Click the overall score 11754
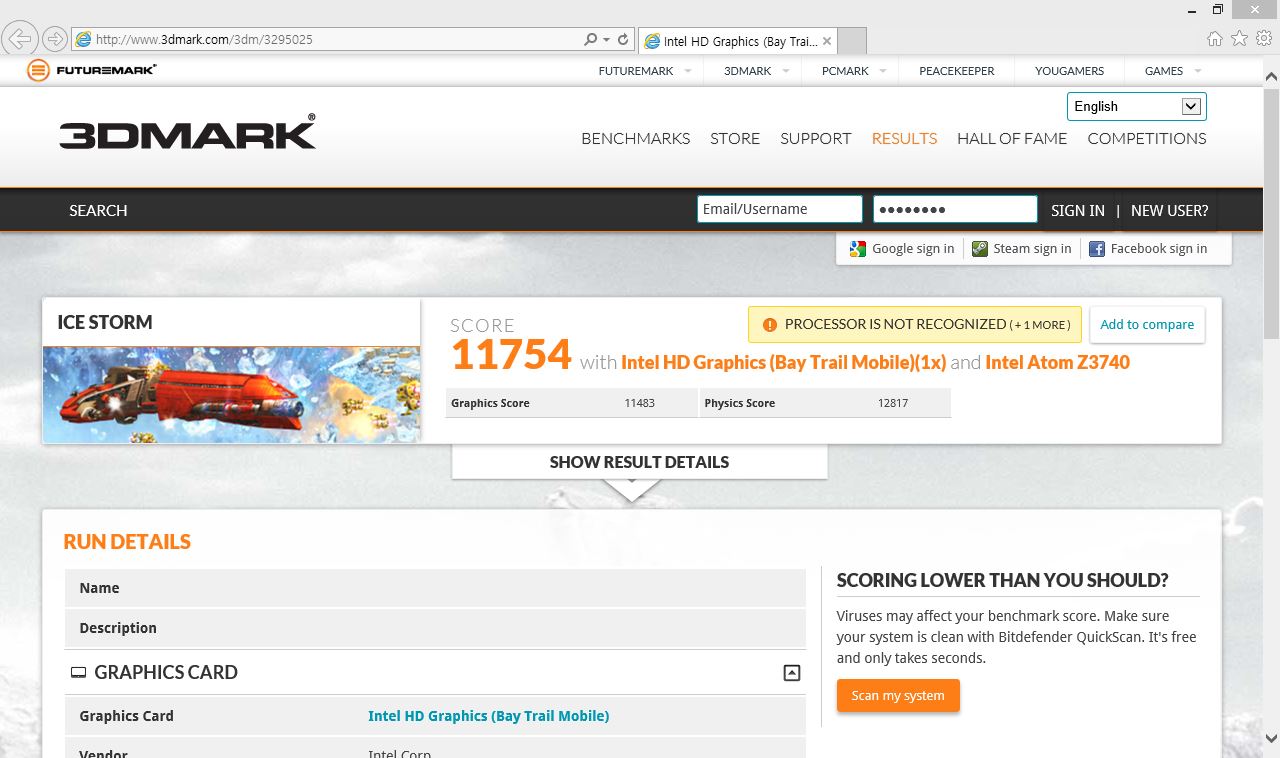The image size is (1280, 758). click(x=511, y=355)
